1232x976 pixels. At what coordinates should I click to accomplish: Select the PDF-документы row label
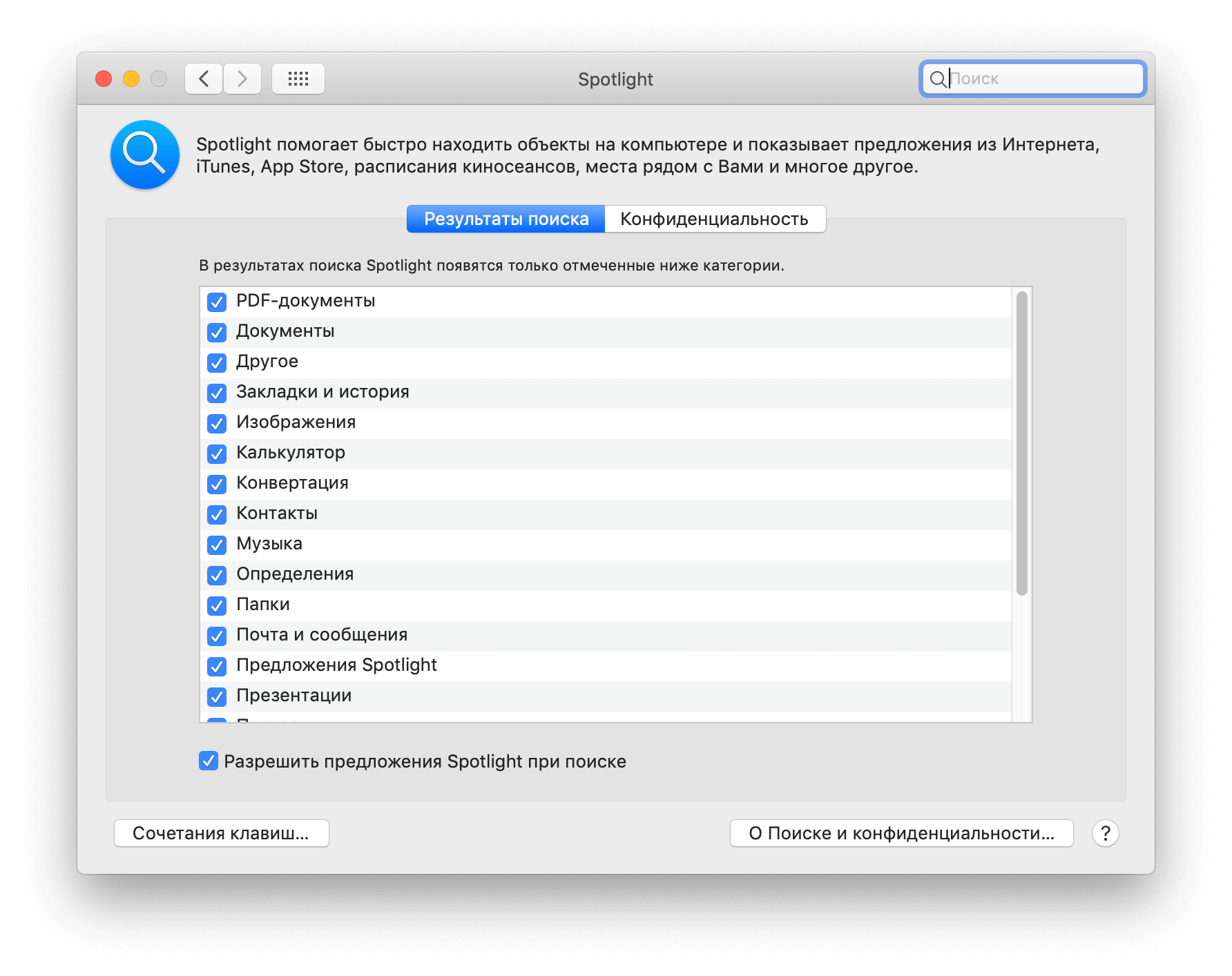coord(306,301)
